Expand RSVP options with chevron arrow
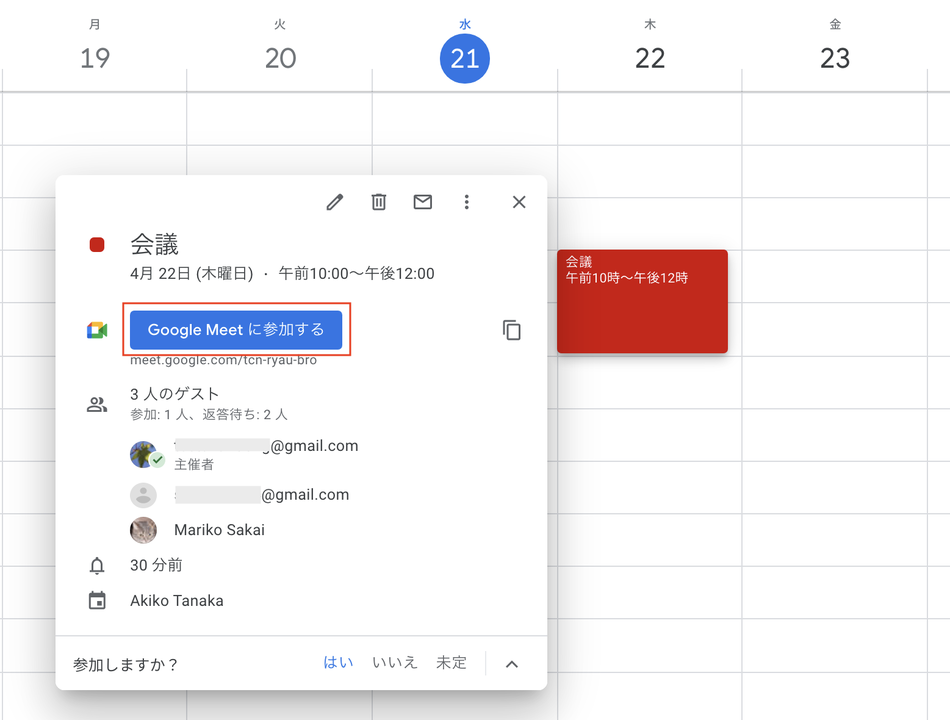Screen dimensions: 950x720 512,664
